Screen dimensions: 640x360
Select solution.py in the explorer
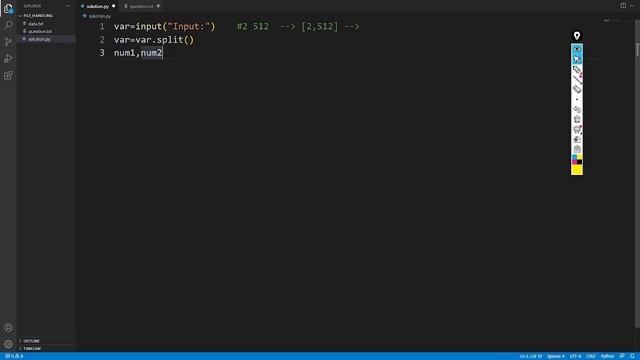point(39,39)
